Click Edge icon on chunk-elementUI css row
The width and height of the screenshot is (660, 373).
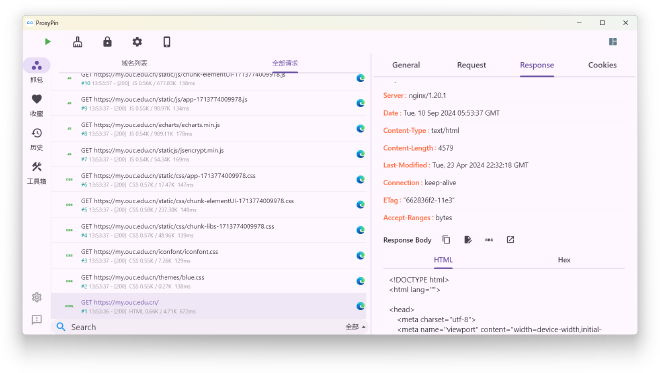point(360,205)
